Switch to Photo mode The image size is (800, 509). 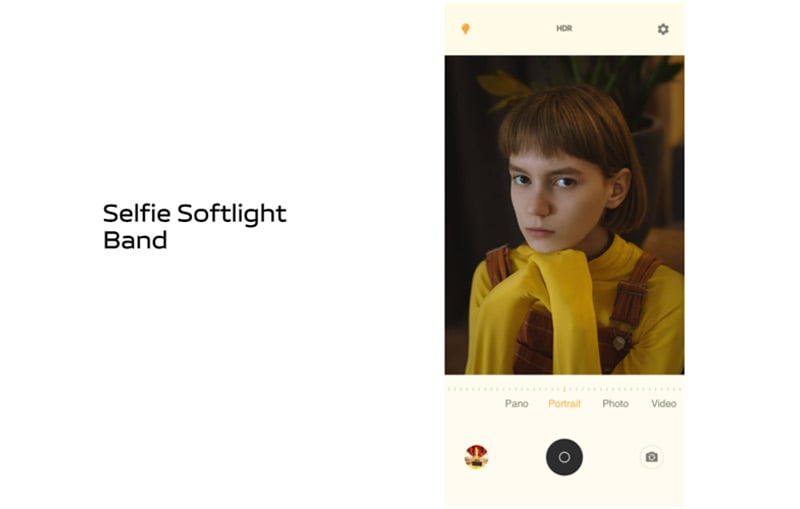[615, 403]
